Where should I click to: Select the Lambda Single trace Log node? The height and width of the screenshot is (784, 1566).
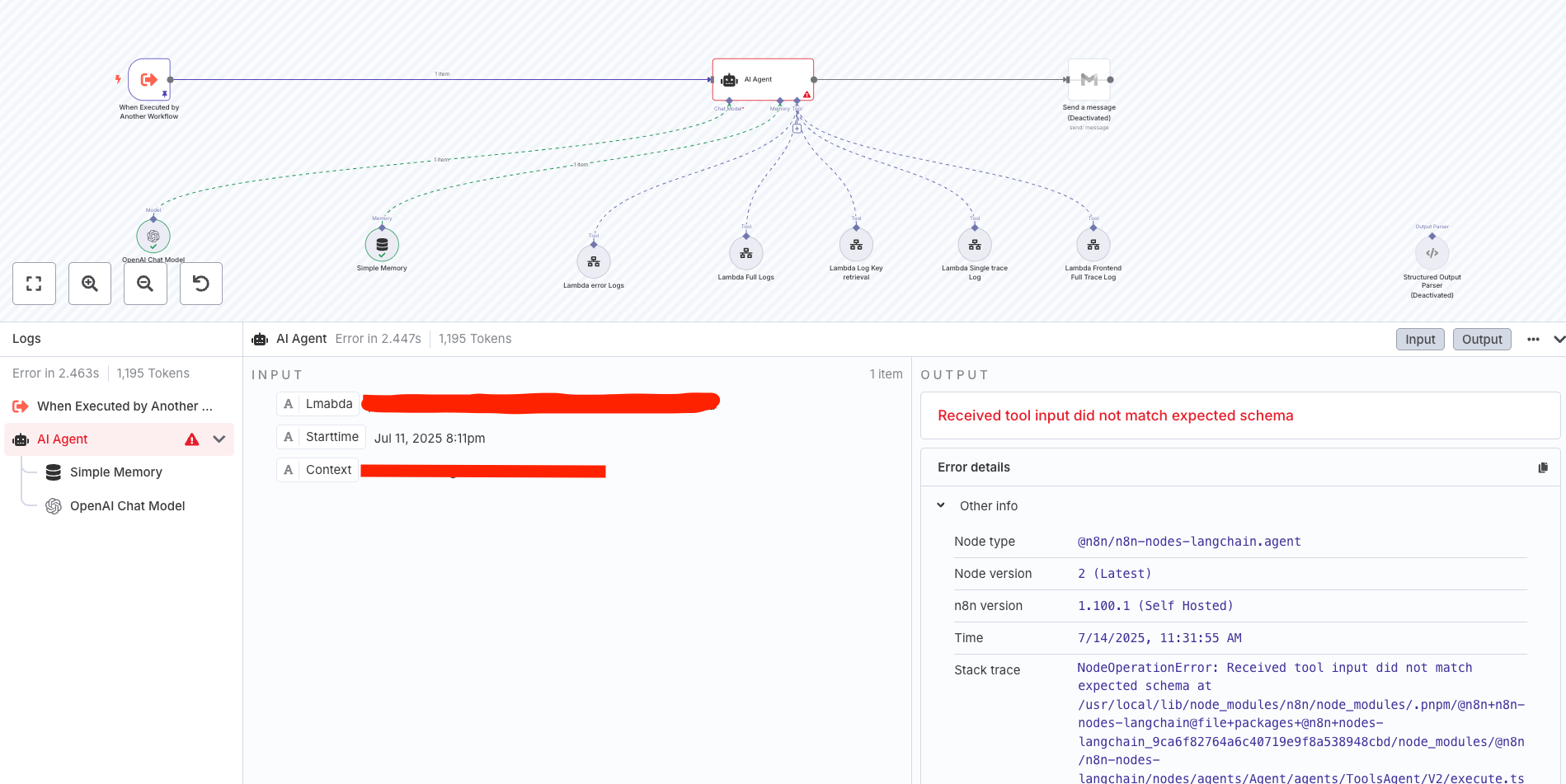(x=975, y=245)
